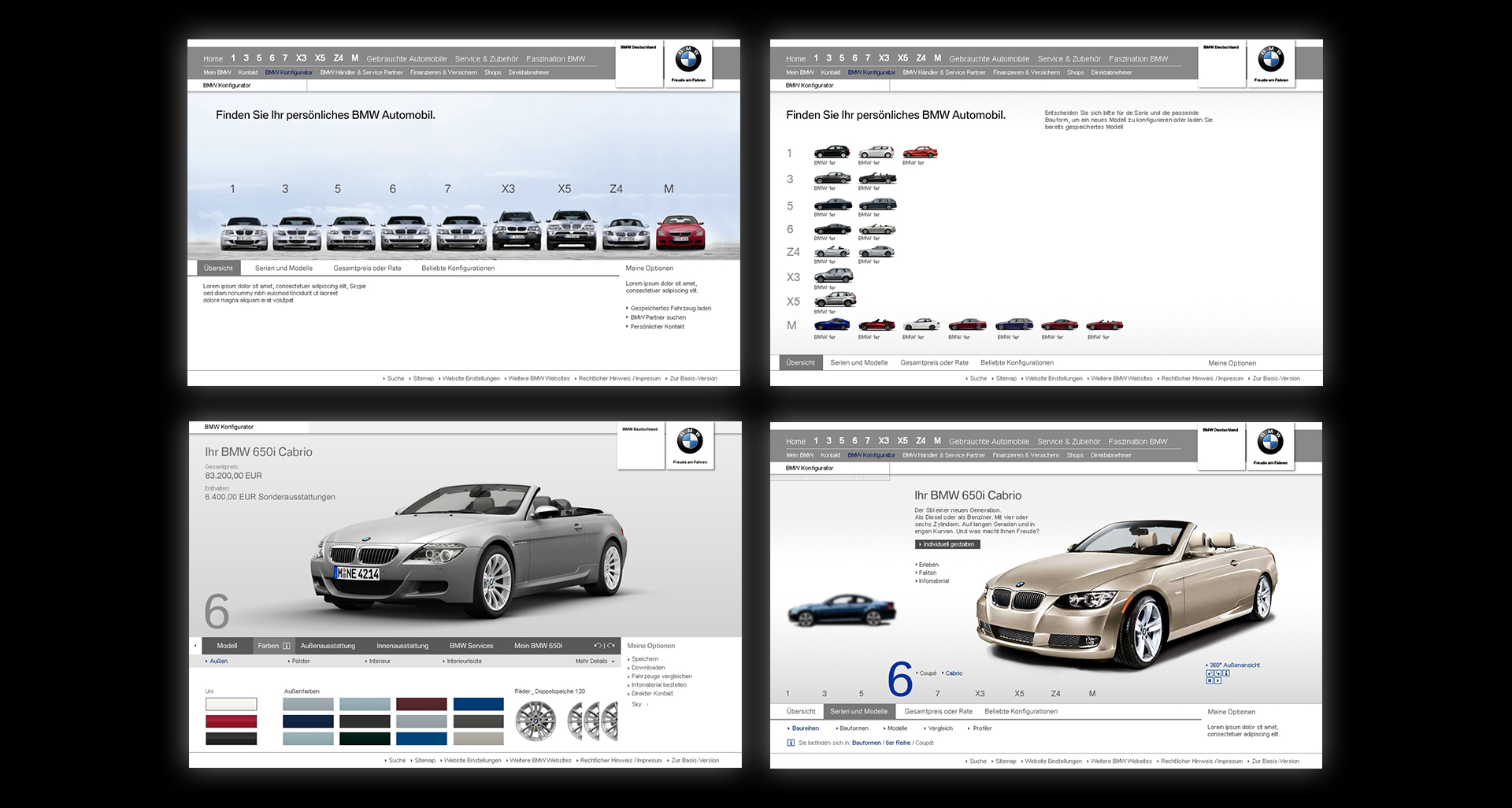Click Persönlicher Kontakt link
1512x808 pixels.
click(656, 327)
